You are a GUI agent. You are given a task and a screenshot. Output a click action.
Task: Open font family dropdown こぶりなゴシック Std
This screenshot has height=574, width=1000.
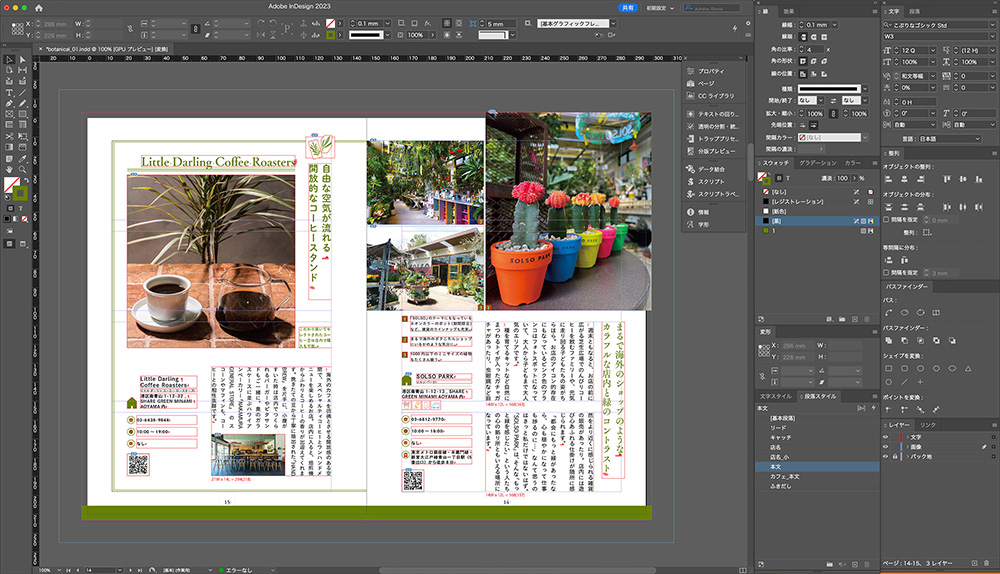point(992,25)
